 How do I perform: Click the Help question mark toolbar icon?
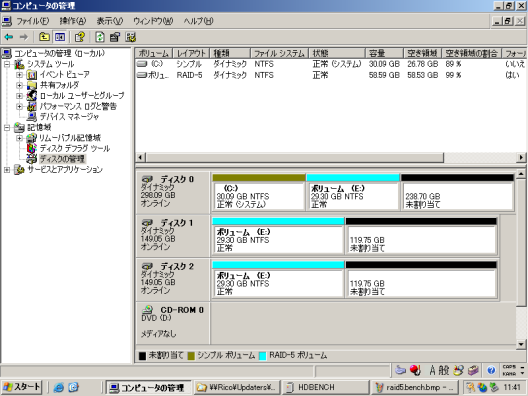coord(79,37)
